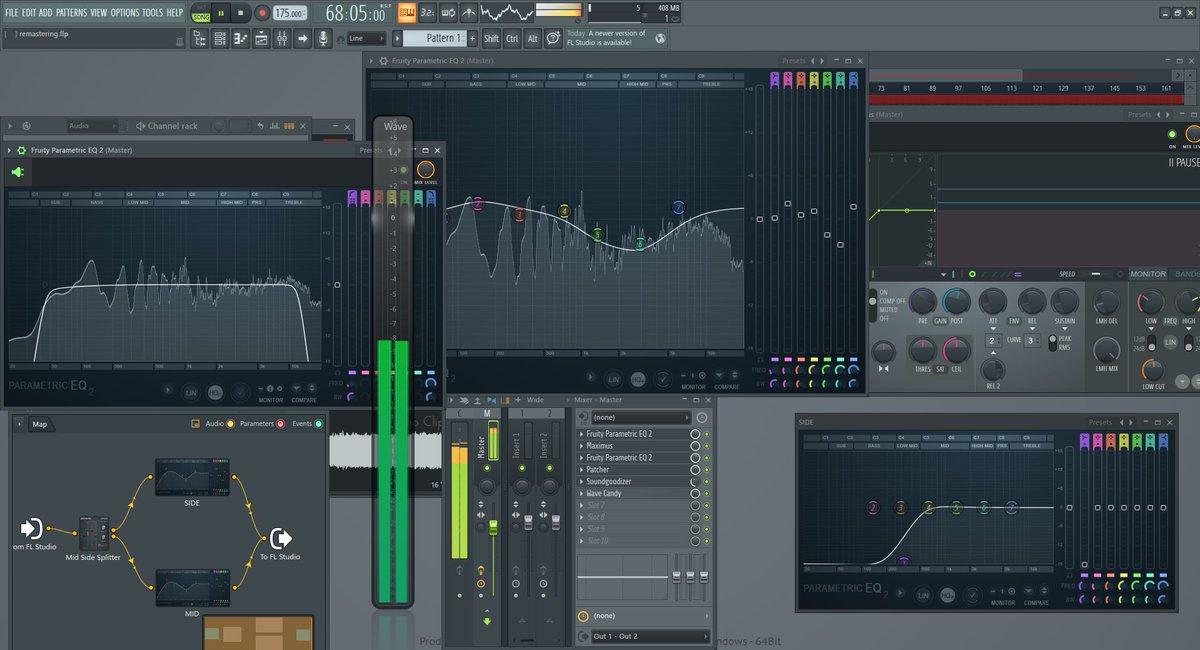This screenshot has width=1200, height=650.
Task: Open the Pattern 1 selector
Action: click(x=435, y=38)
